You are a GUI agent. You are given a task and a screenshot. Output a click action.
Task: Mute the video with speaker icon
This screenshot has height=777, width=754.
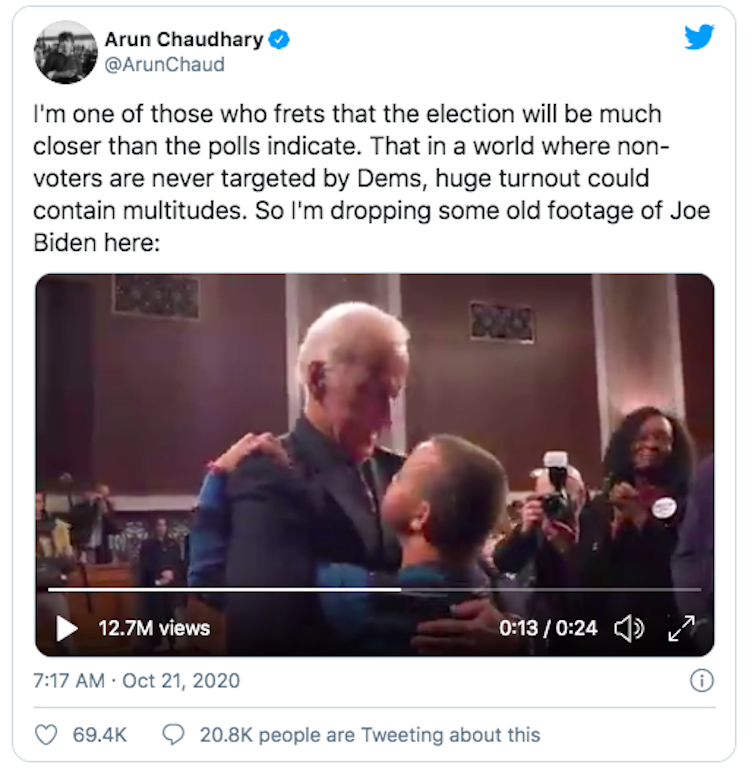(628, 628)
